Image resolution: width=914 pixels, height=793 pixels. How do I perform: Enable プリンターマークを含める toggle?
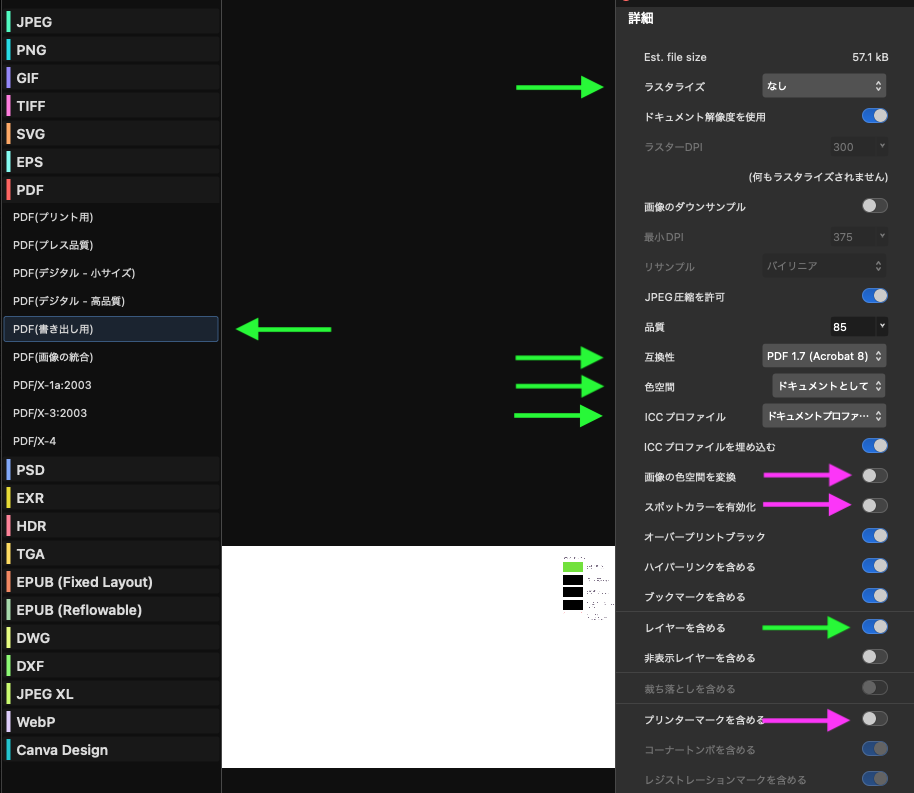(874, 718)
